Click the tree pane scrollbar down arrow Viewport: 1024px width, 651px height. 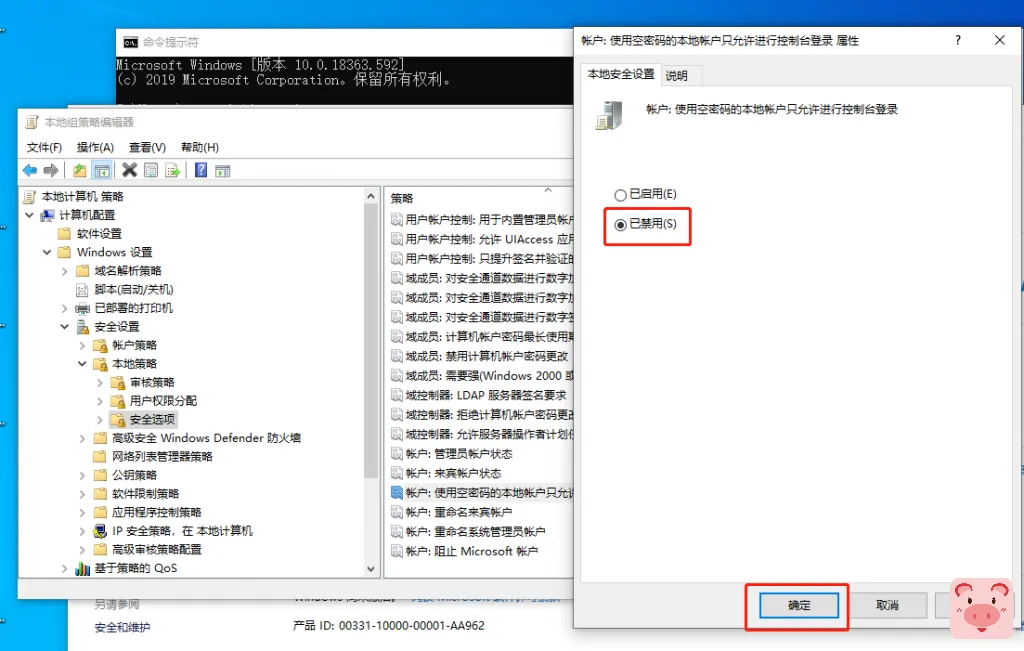tap(370, 569)
